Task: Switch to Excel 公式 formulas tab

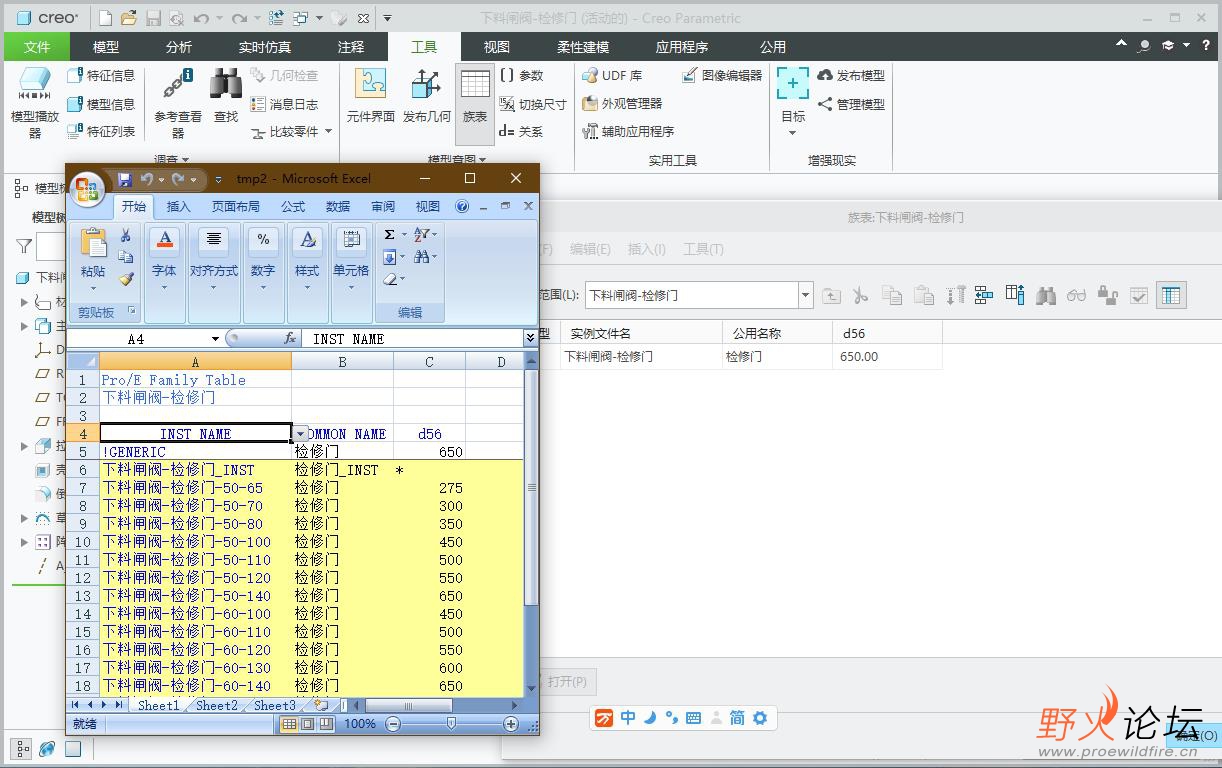Action: (x=293, y=207)
